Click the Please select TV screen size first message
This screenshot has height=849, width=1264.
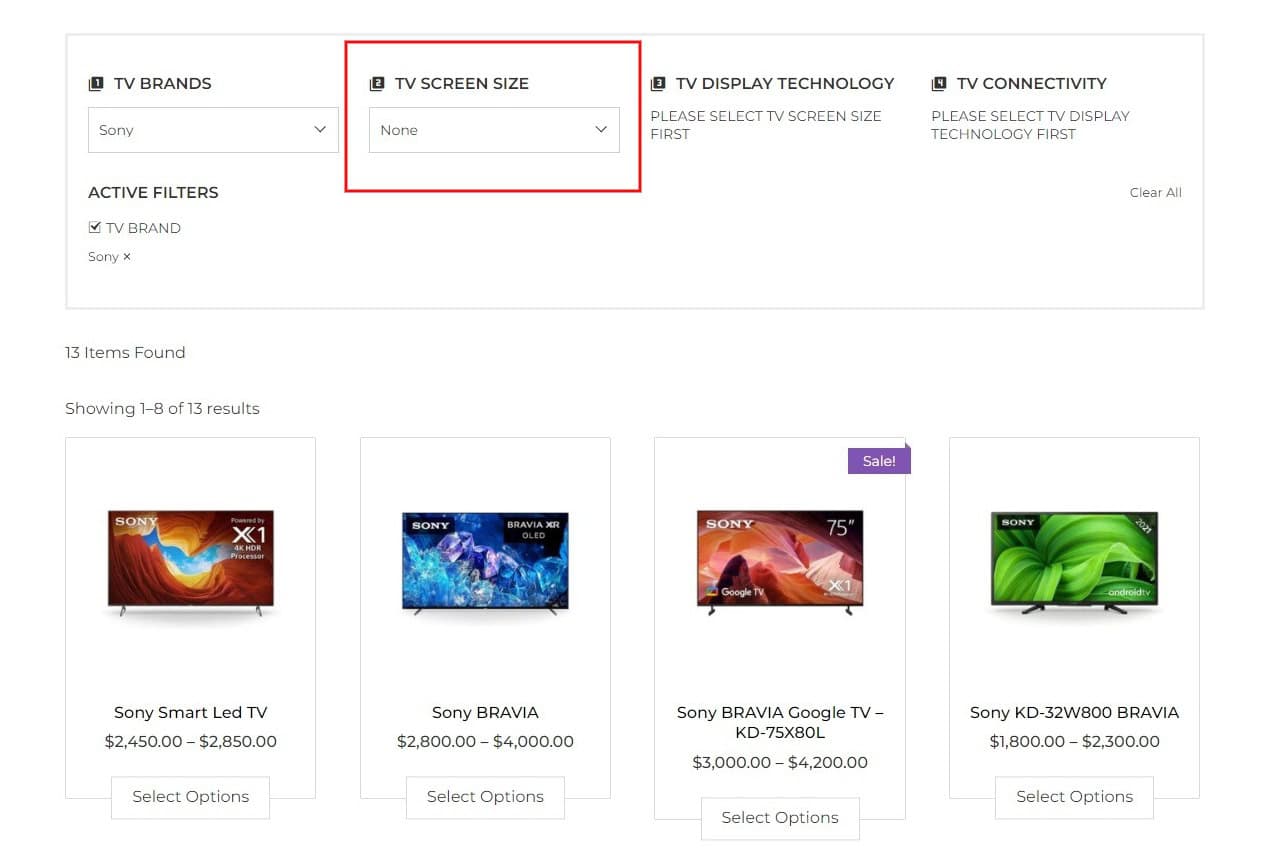coord(766,125)
